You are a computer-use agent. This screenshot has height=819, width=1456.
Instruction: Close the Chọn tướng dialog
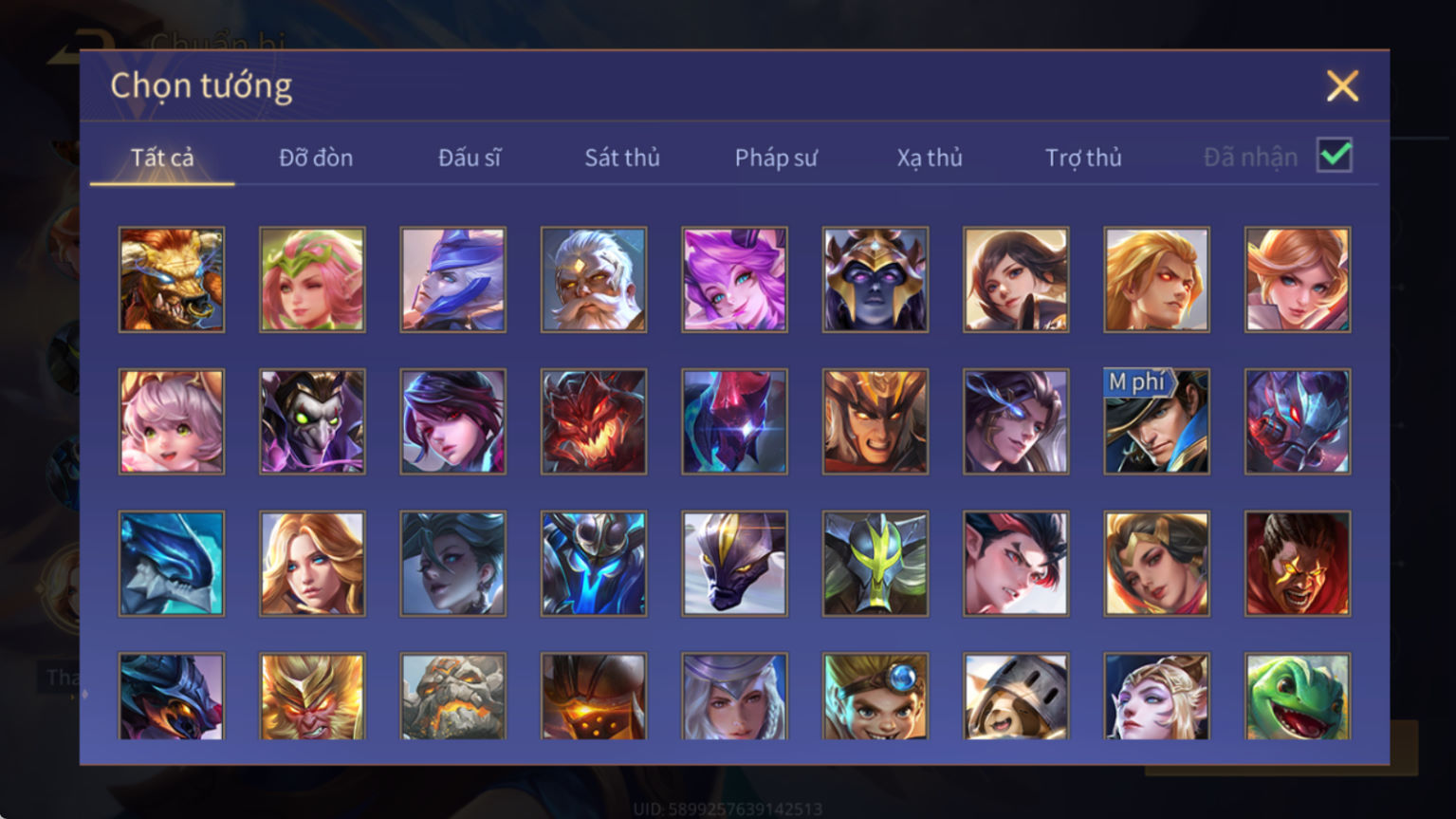[x=1342, y=86]
